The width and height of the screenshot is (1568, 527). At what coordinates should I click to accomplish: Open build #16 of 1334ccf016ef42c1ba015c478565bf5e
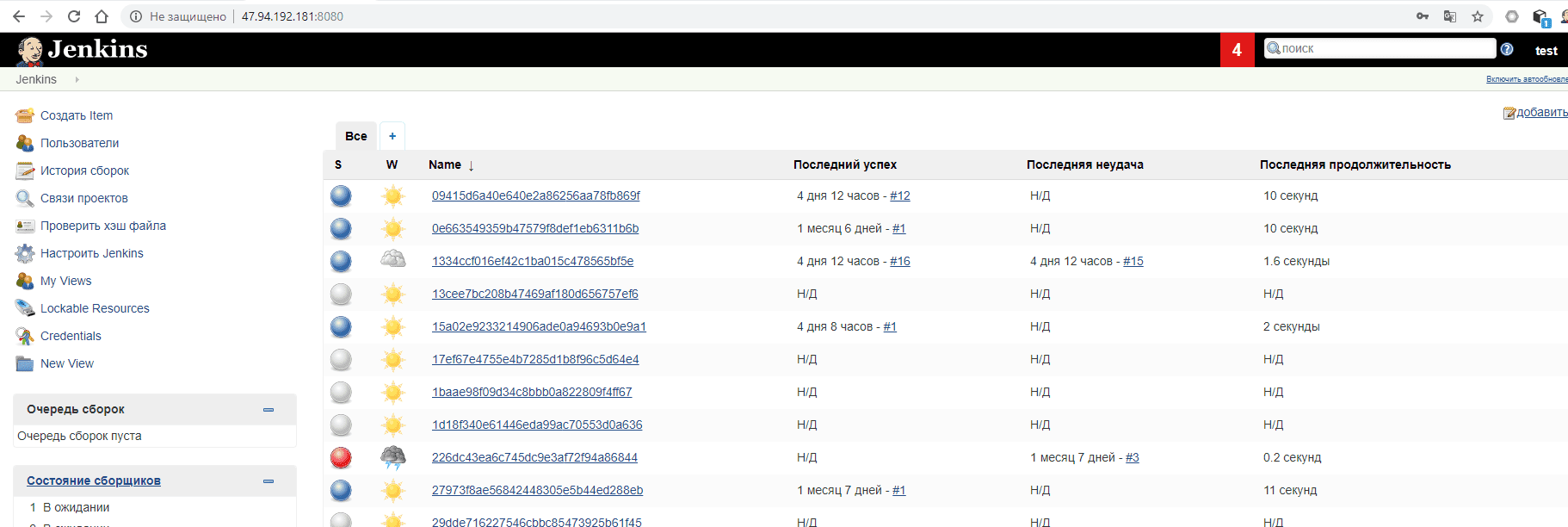point(900,261)
